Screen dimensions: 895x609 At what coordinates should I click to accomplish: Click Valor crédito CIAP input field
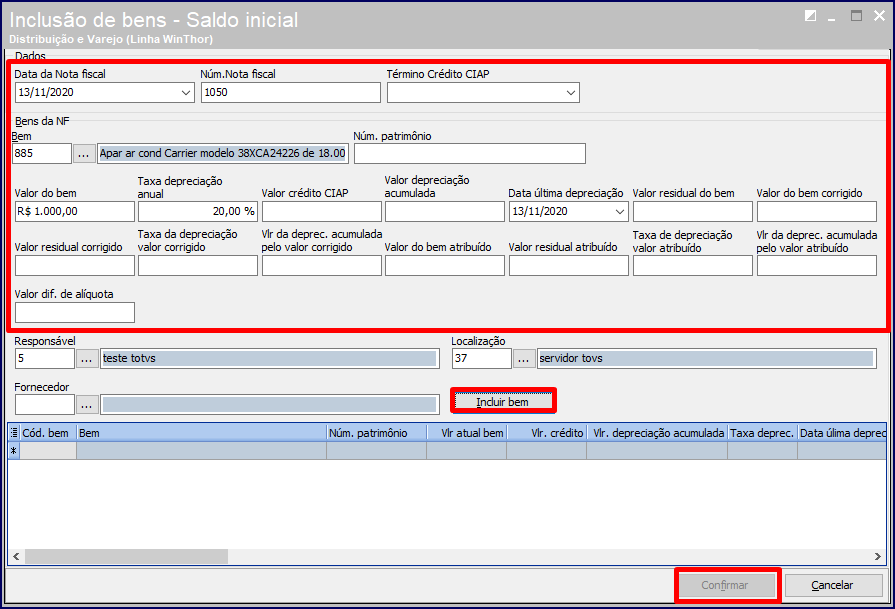(322, 212)
